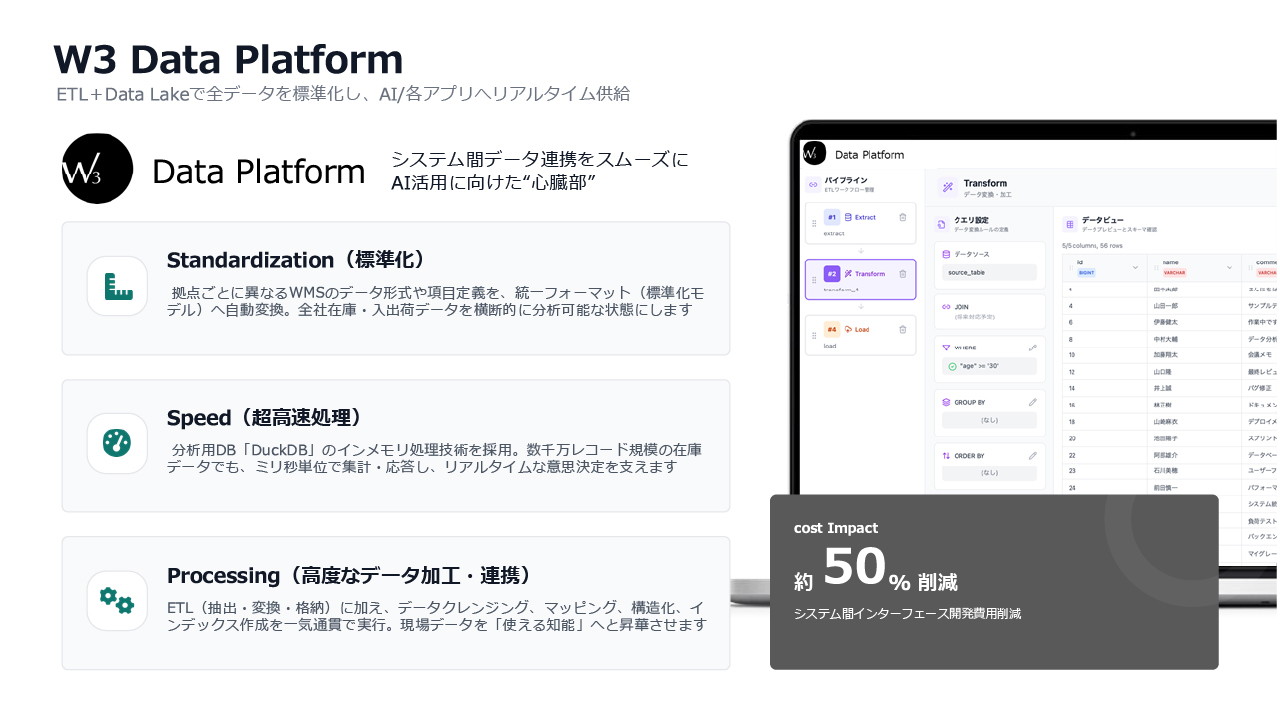The width and height of the screenshot is (1280, 701).
Task: Click the data view table icon
Action: pyautogui.click(x=1069, y=225)
